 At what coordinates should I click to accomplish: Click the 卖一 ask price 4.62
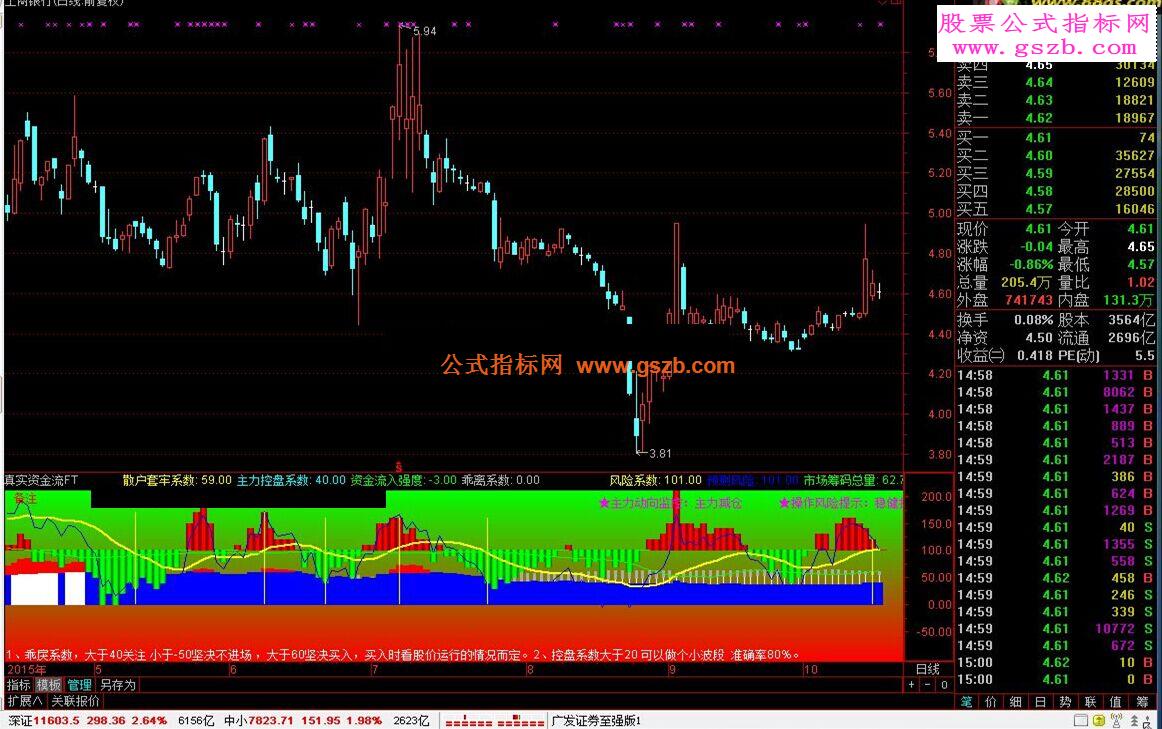(1038, 118)
